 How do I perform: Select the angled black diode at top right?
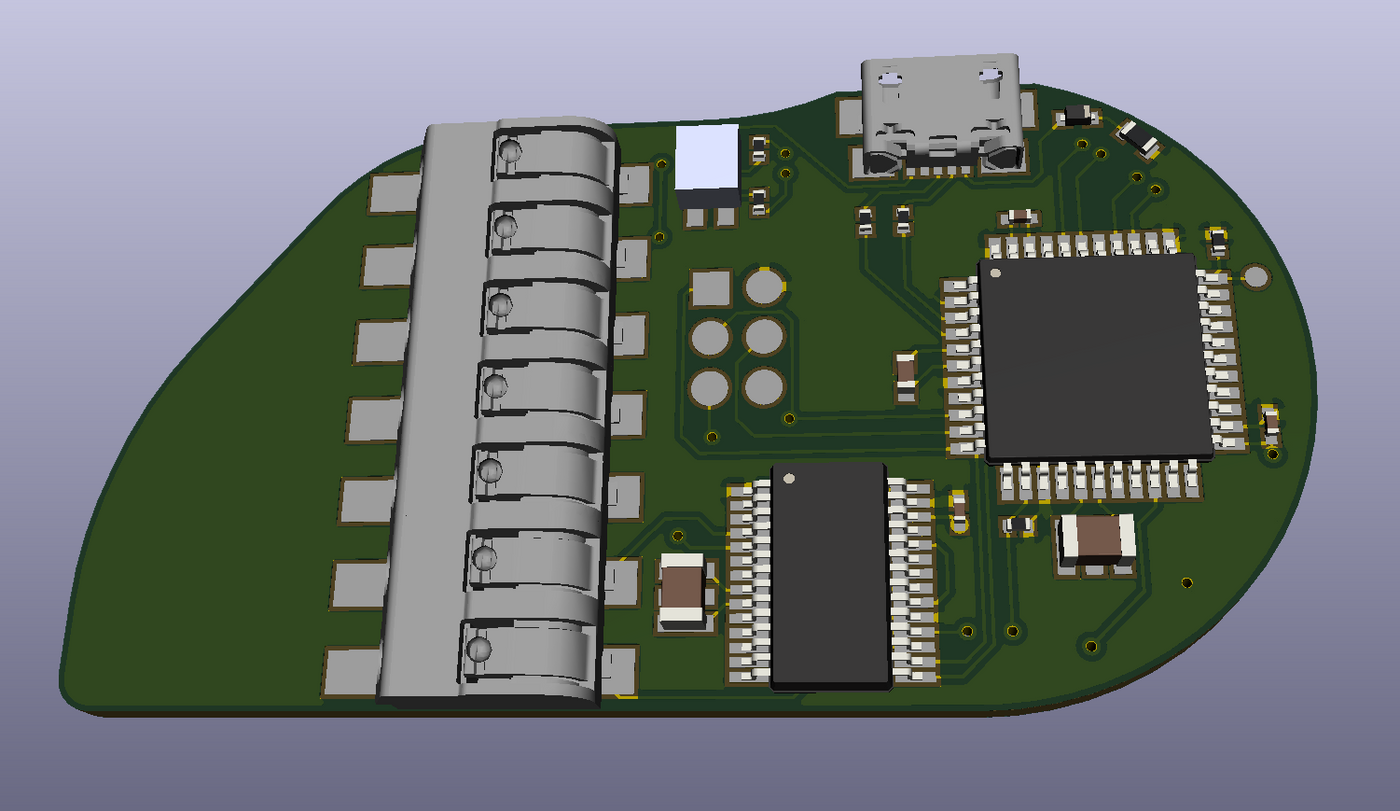[1138, 138]
